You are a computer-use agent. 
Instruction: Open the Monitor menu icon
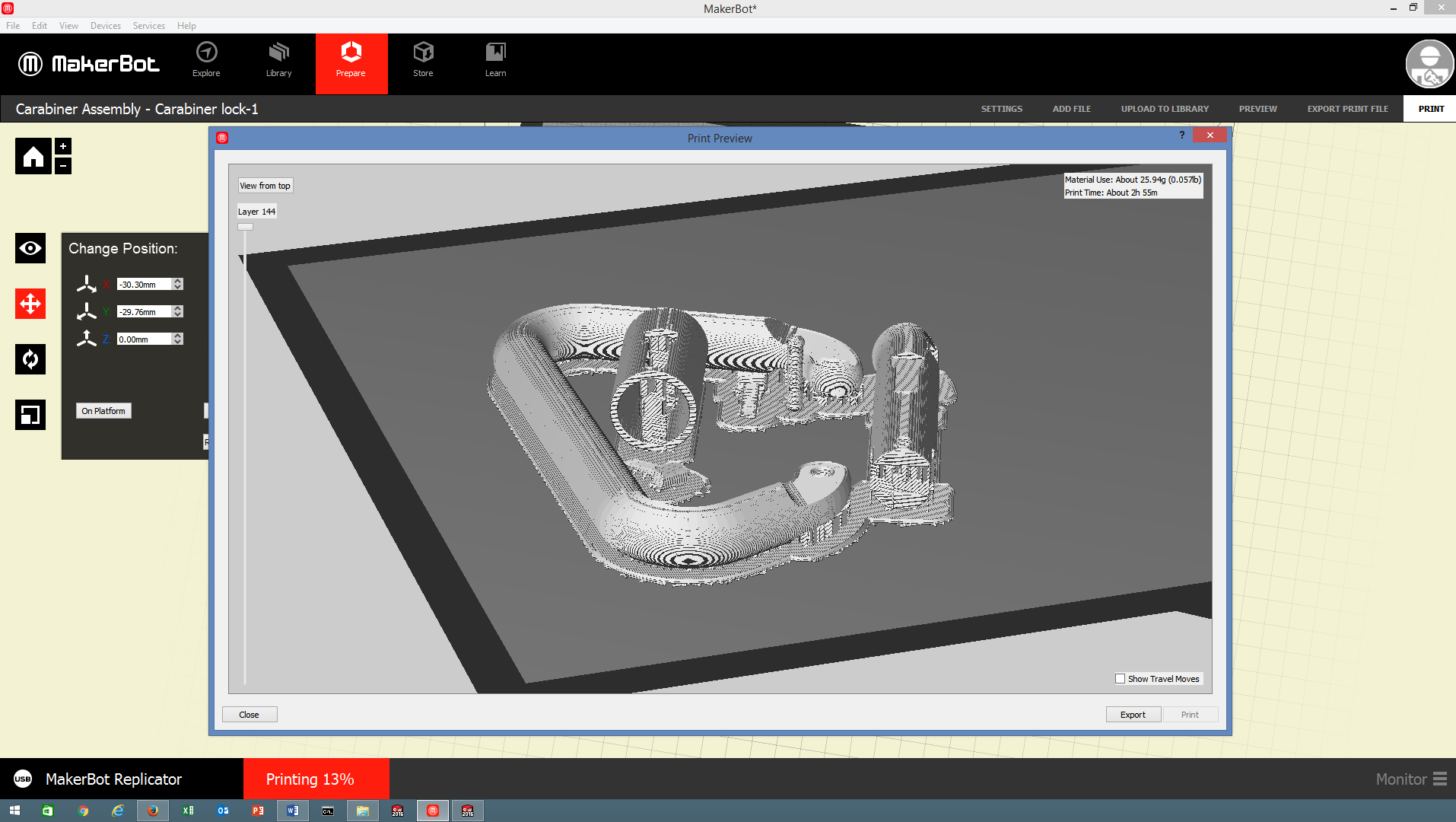pos(1440,779)
